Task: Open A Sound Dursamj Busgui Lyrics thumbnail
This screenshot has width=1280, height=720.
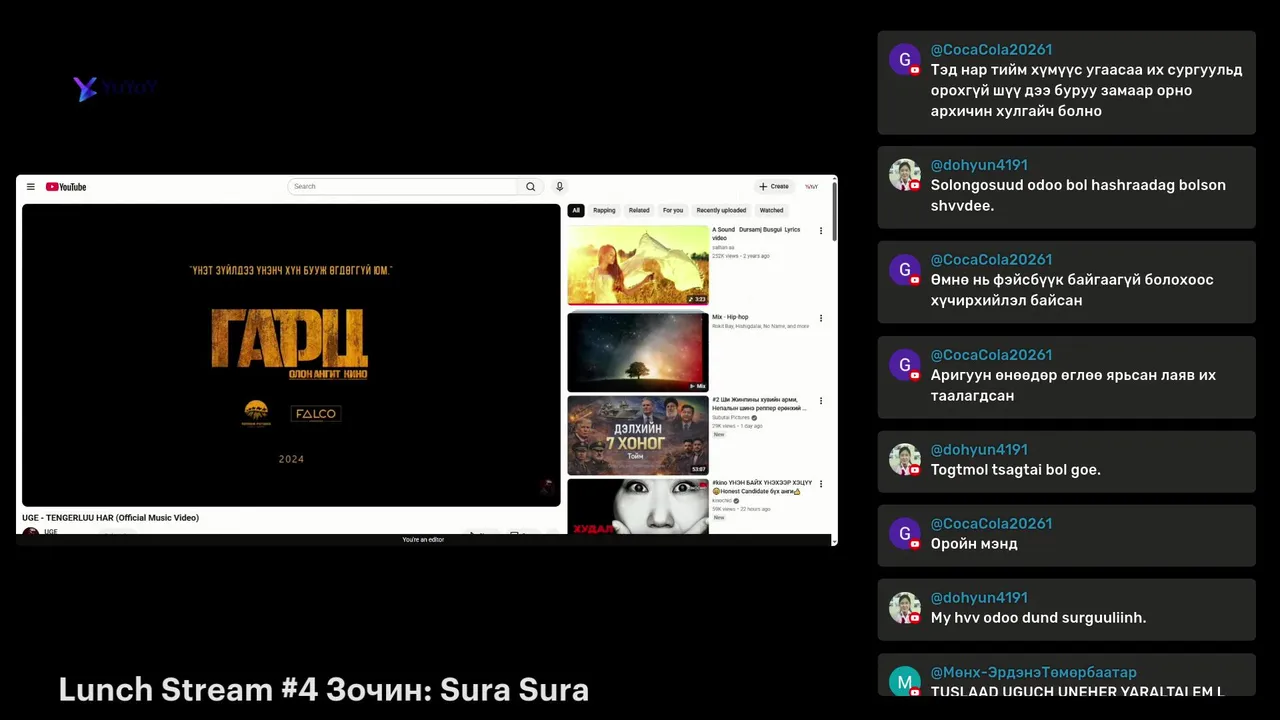Action: (x=638, y=265)
